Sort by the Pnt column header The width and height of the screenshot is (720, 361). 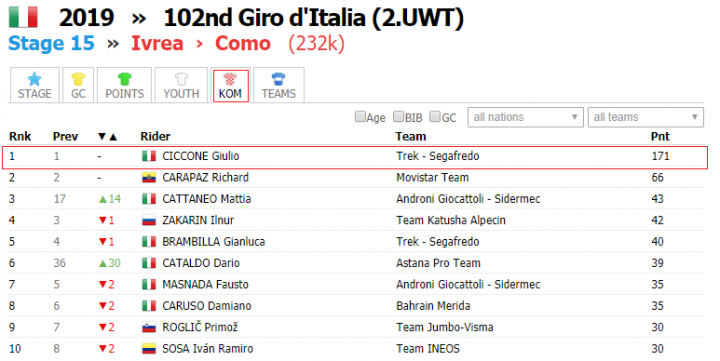coord(660,136)
